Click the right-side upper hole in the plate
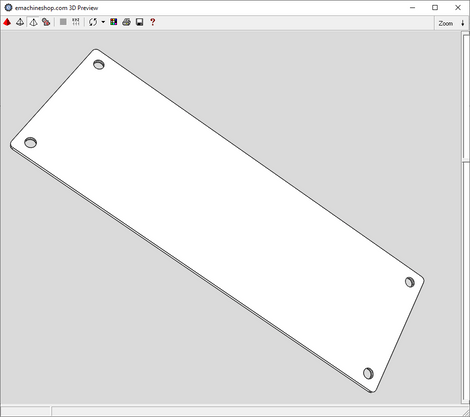 [x=410, y=282]
